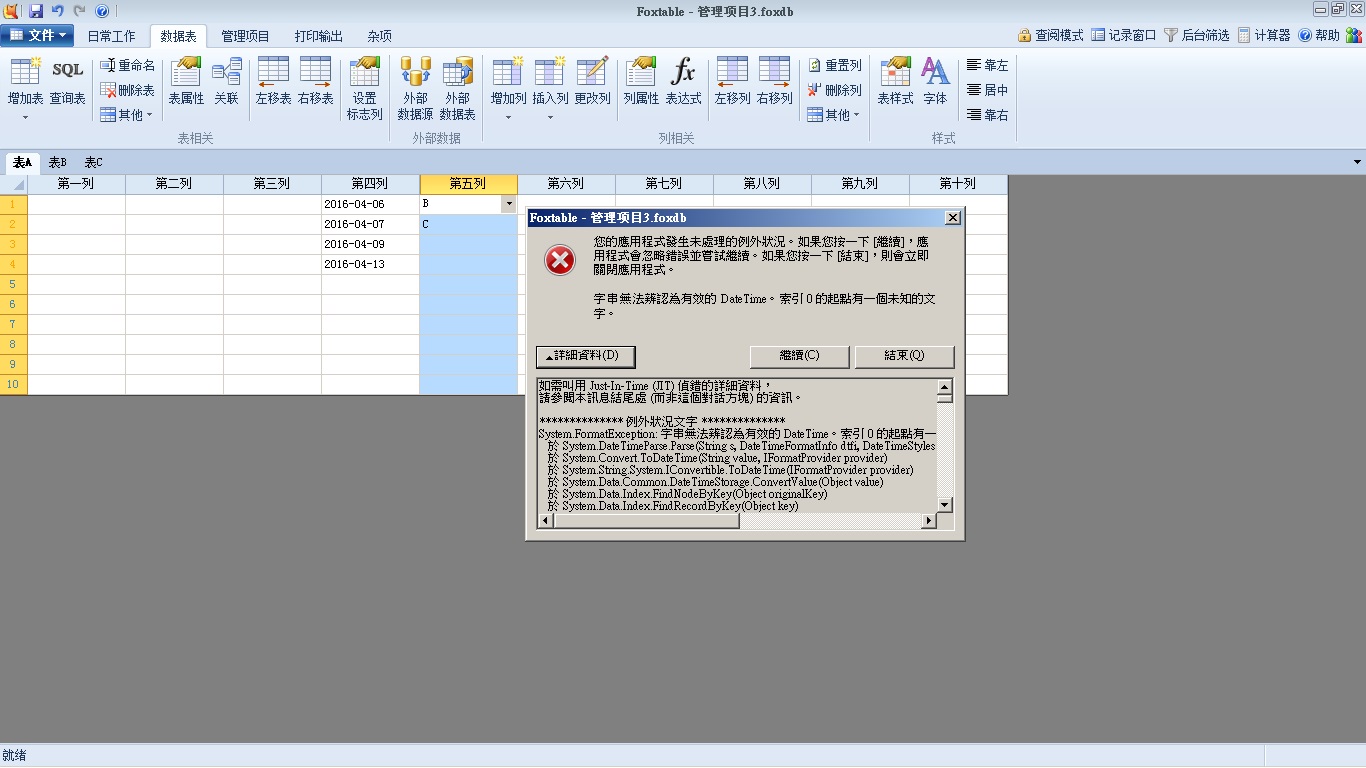
Task: Align right with 靠右
Action: point(987,115)
